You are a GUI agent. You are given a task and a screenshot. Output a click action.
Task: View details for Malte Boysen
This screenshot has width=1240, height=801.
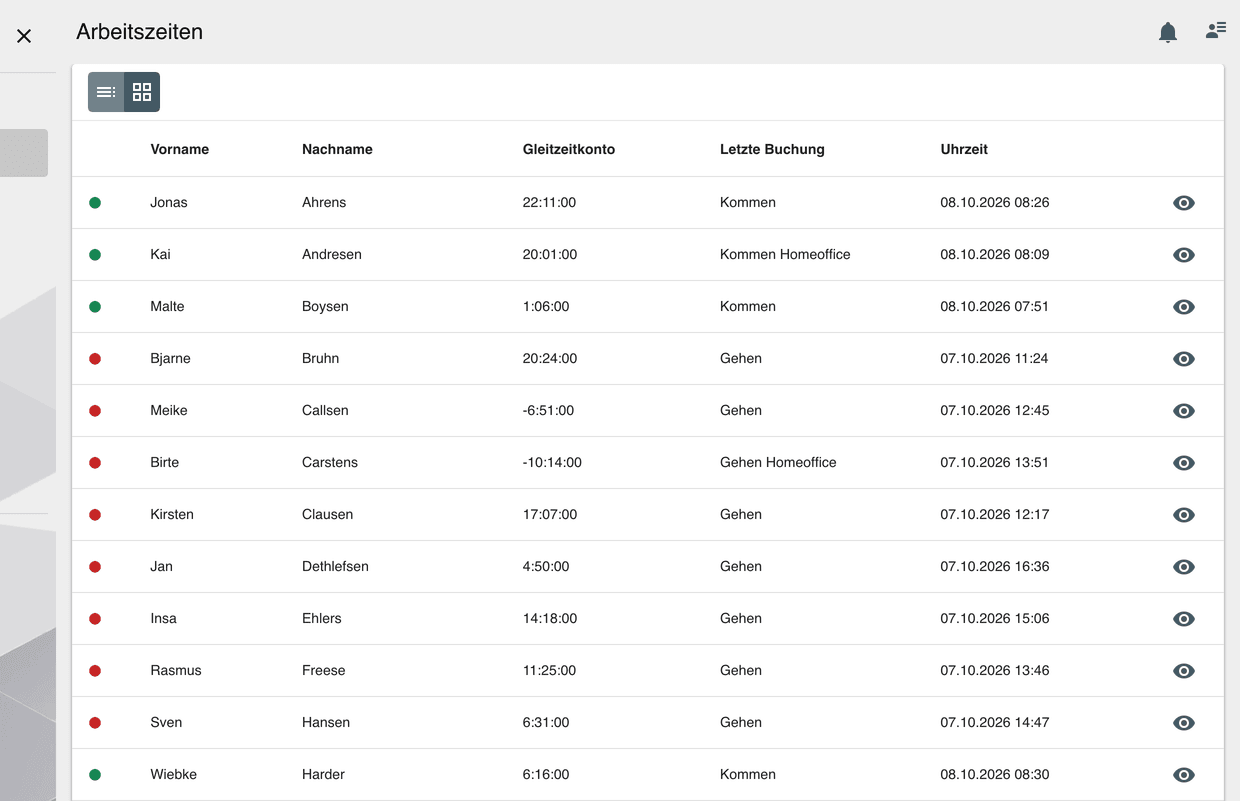[x=1184, y=307]
